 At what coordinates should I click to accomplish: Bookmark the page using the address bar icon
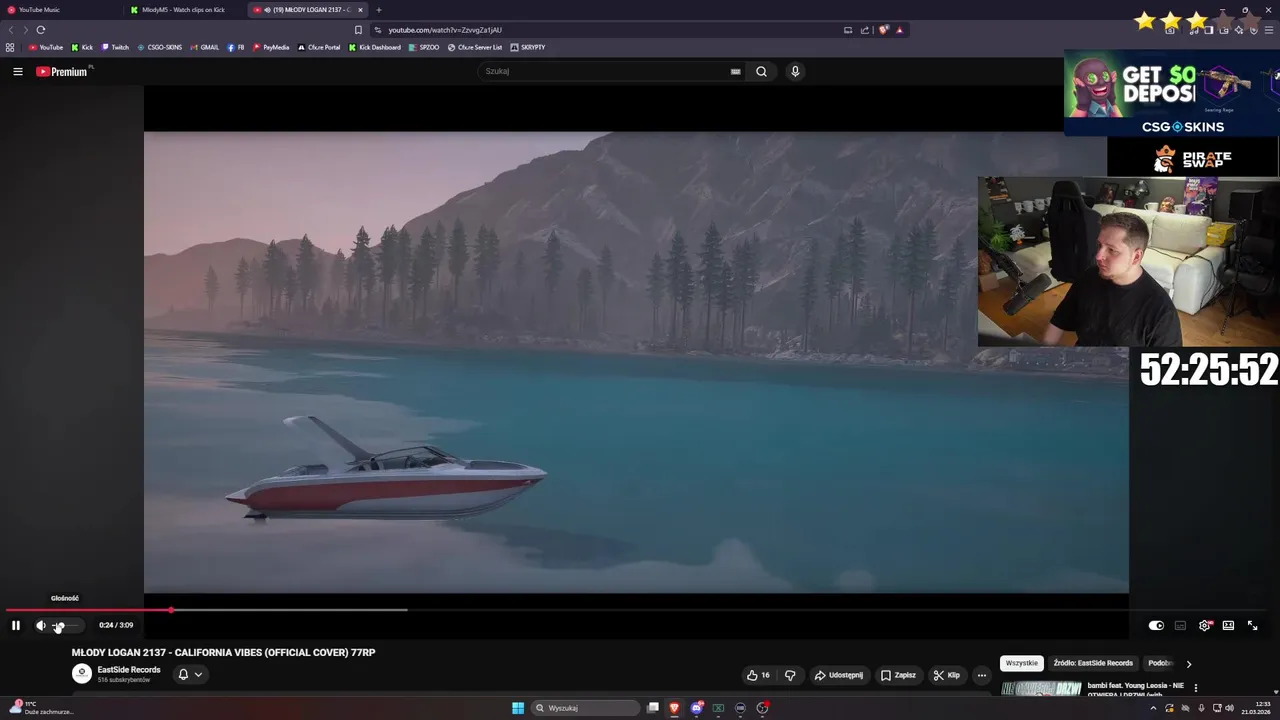(x=358, y=30)
